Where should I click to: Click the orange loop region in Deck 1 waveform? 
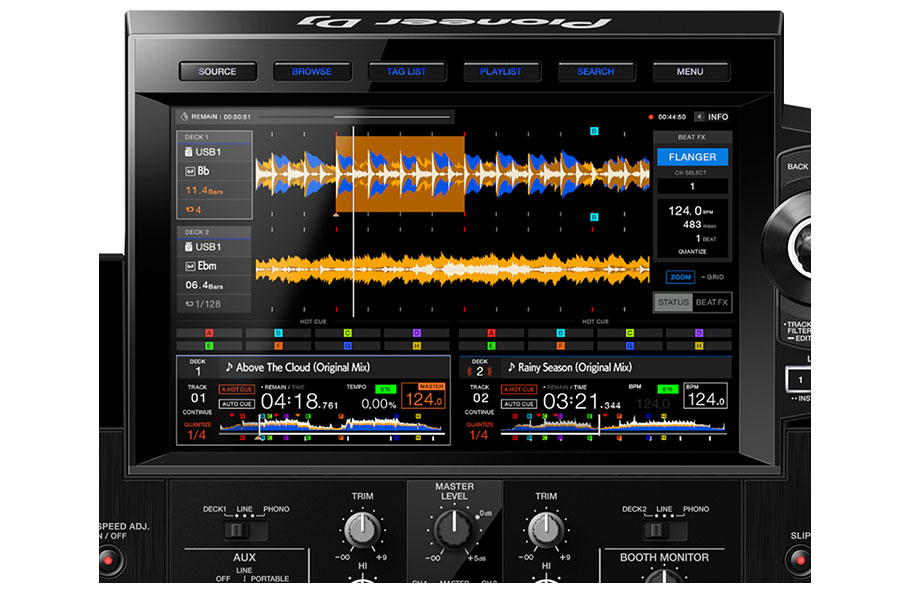pyautogui.click(x=400, y=174)
